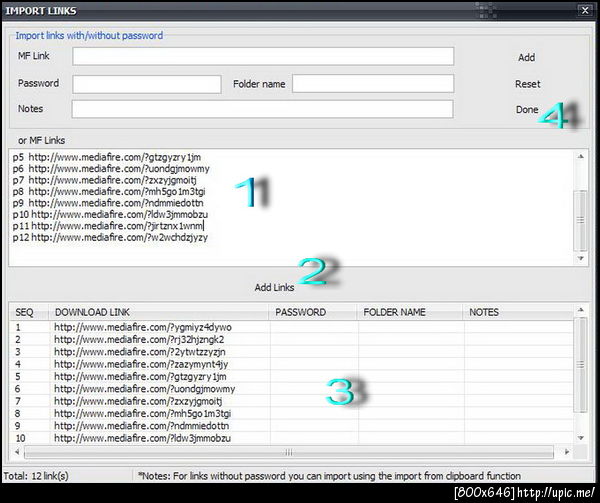Select table row 9 link ?ndmmiedottn
This screenshot has height=503, width=600.
point(292,426)
